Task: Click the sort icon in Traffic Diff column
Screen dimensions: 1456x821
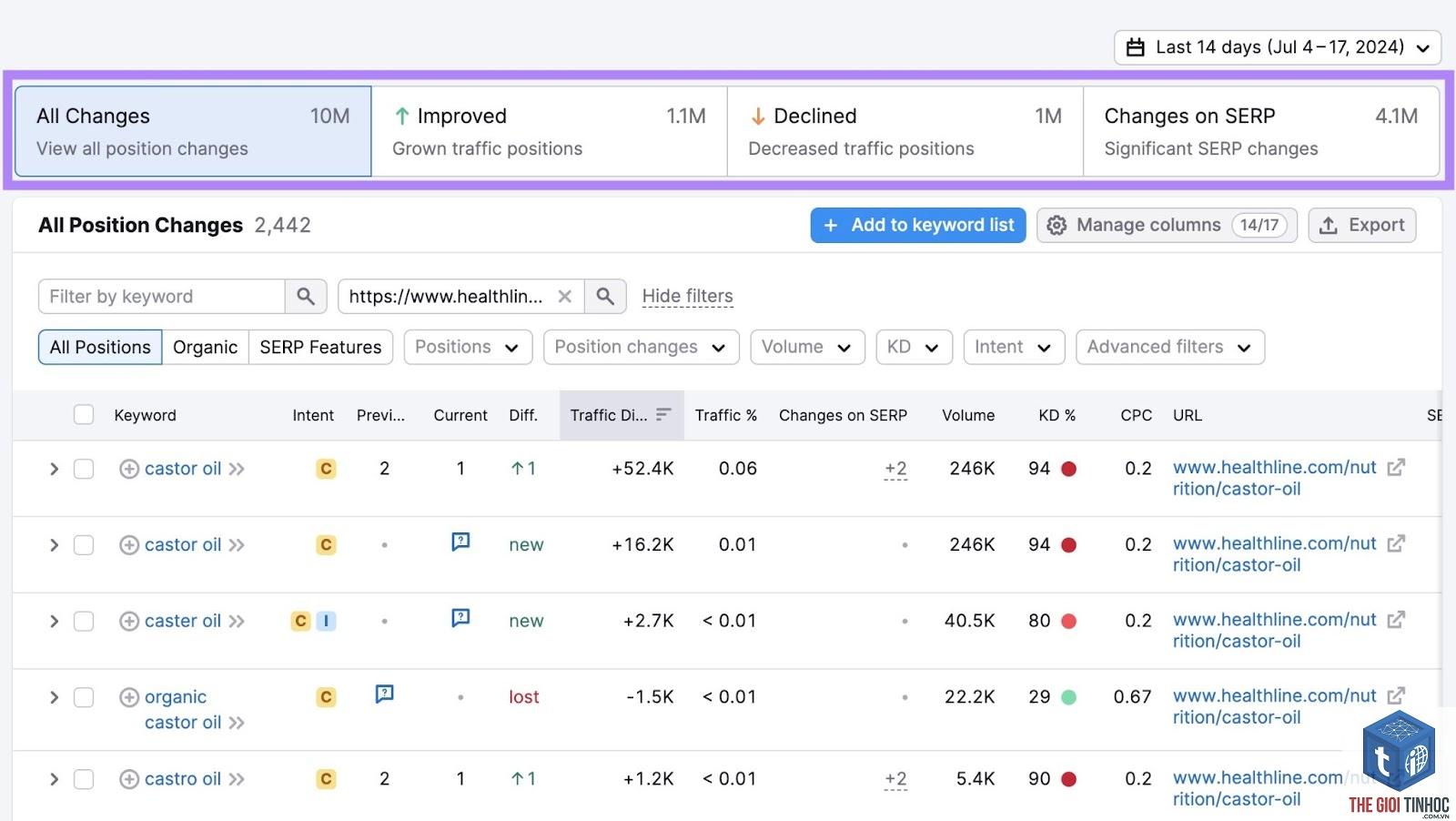Action: click(x=663, y=414)
